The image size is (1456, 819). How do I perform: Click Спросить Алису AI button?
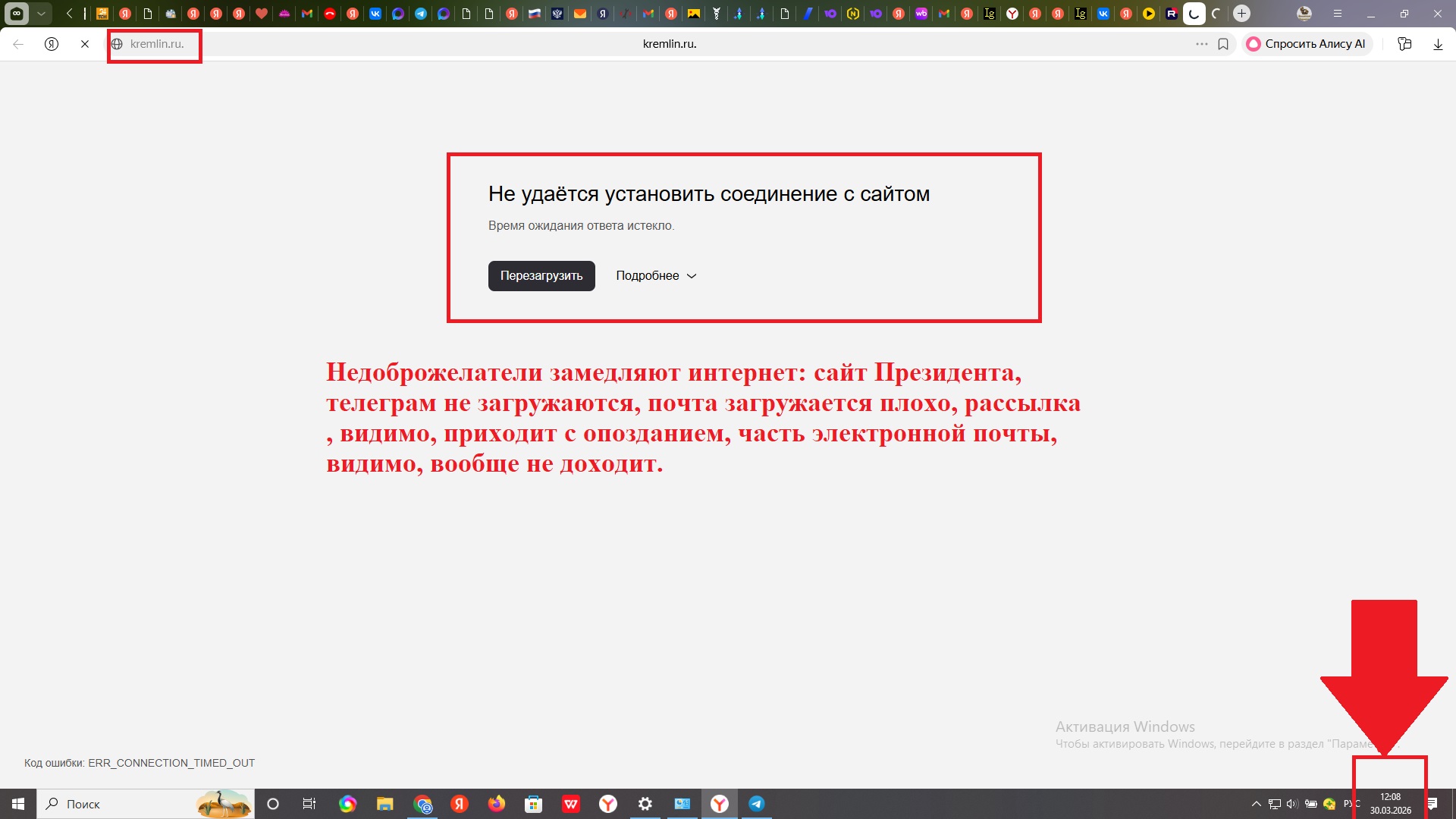click(x=1307, y=44)
